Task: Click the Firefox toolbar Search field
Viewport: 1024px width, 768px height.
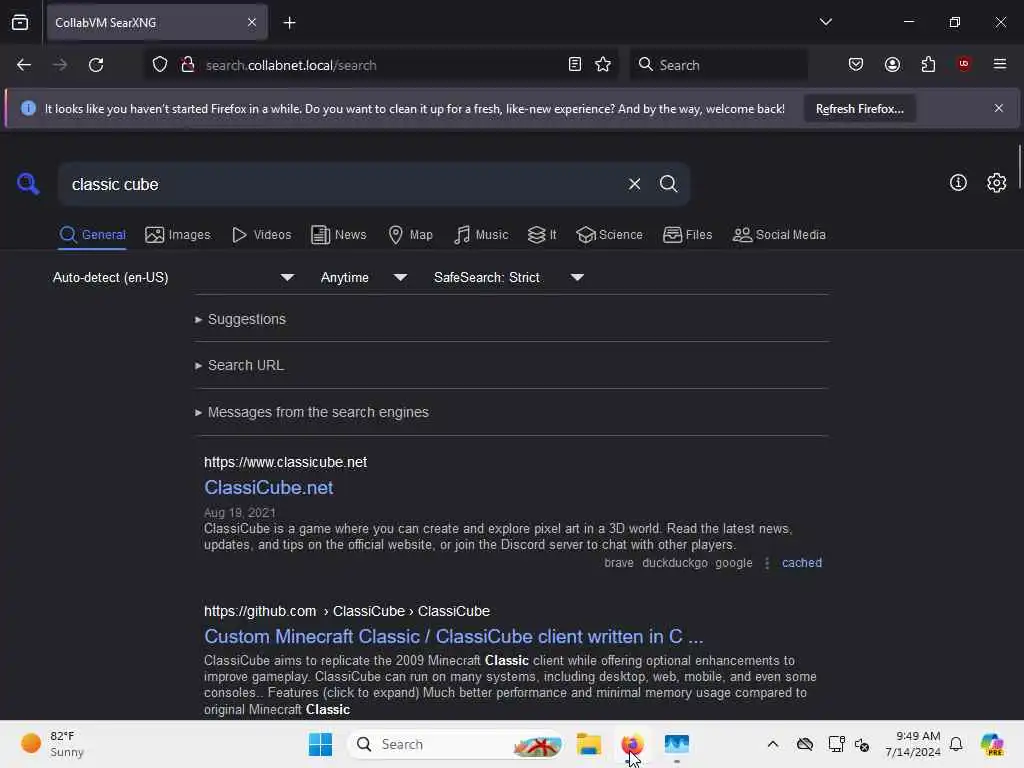Action: pyautogui.click(x=718, y=65)
